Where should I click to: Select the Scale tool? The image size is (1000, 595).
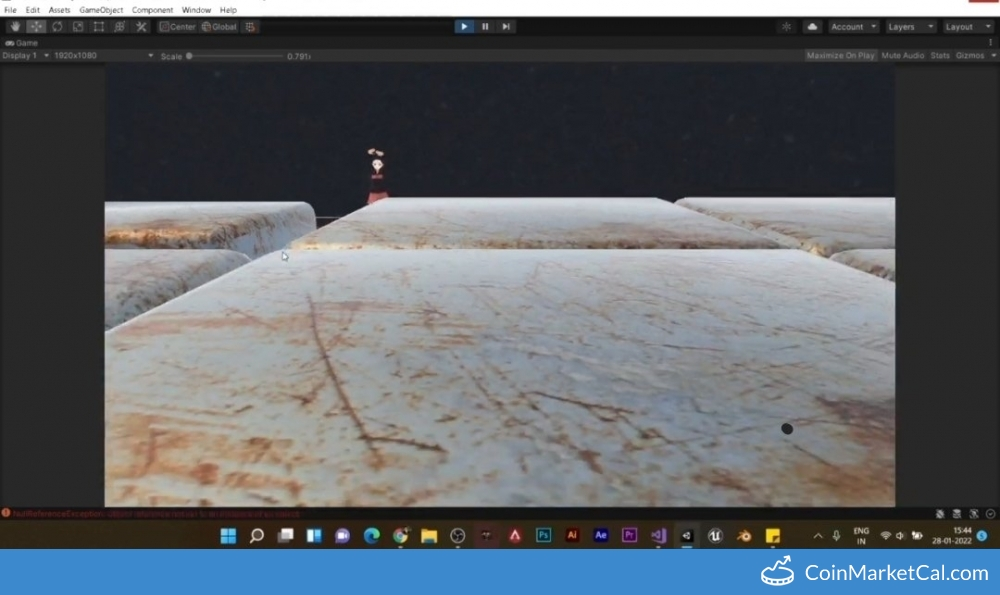[77, 27]
